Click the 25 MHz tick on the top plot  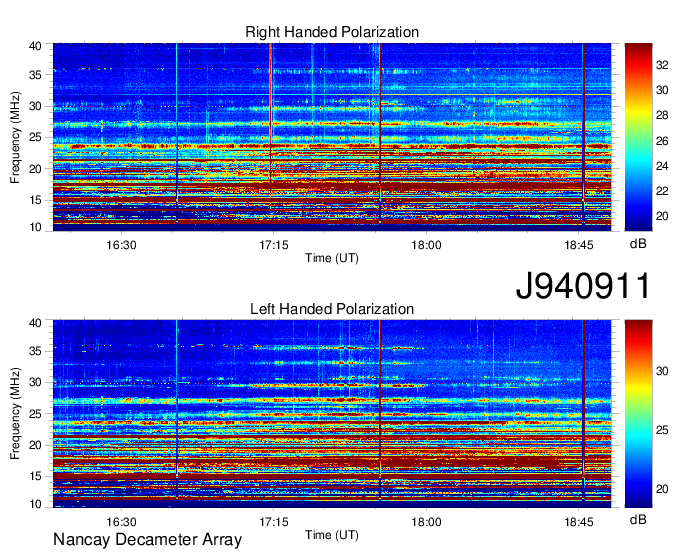coord(35,137)
